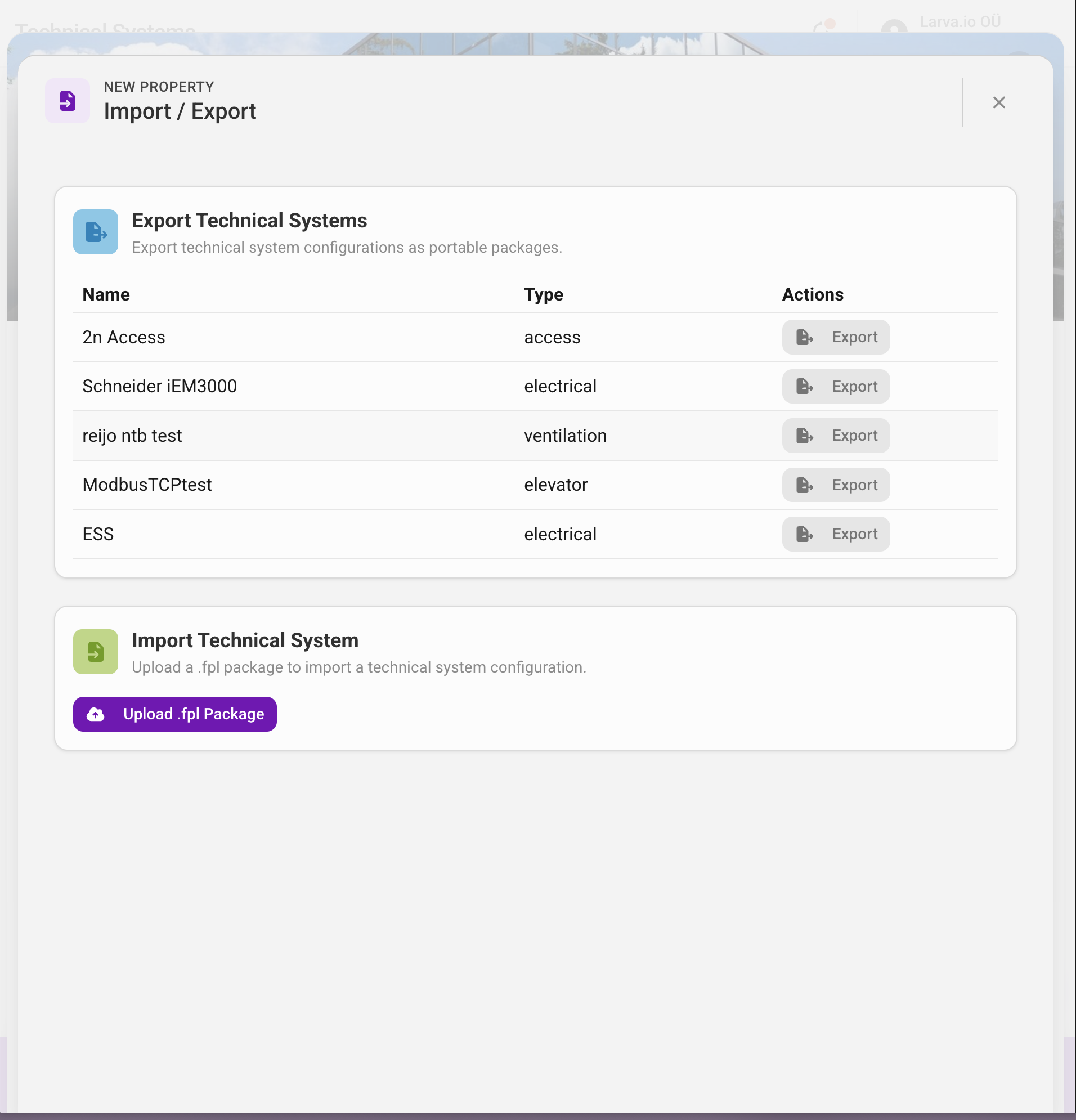Export the ModbusTCPtest elevator system
The width and height of the screenshot is (1076, 1120).
[x=836, y=485]
